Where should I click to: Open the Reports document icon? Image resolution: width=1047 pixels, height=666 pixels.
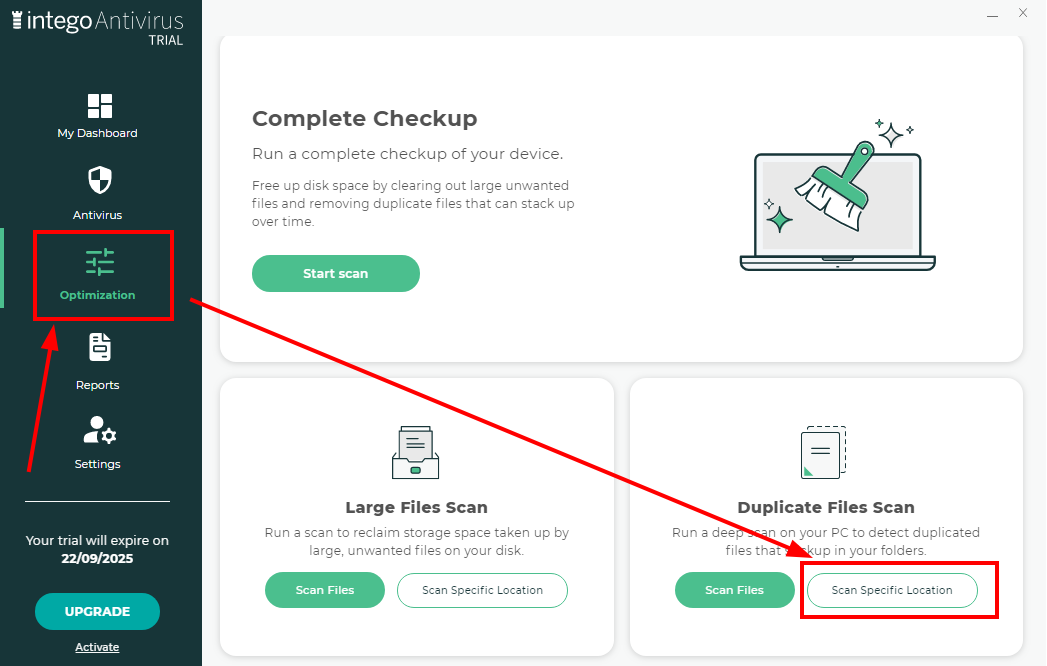[x=99, y=348]
